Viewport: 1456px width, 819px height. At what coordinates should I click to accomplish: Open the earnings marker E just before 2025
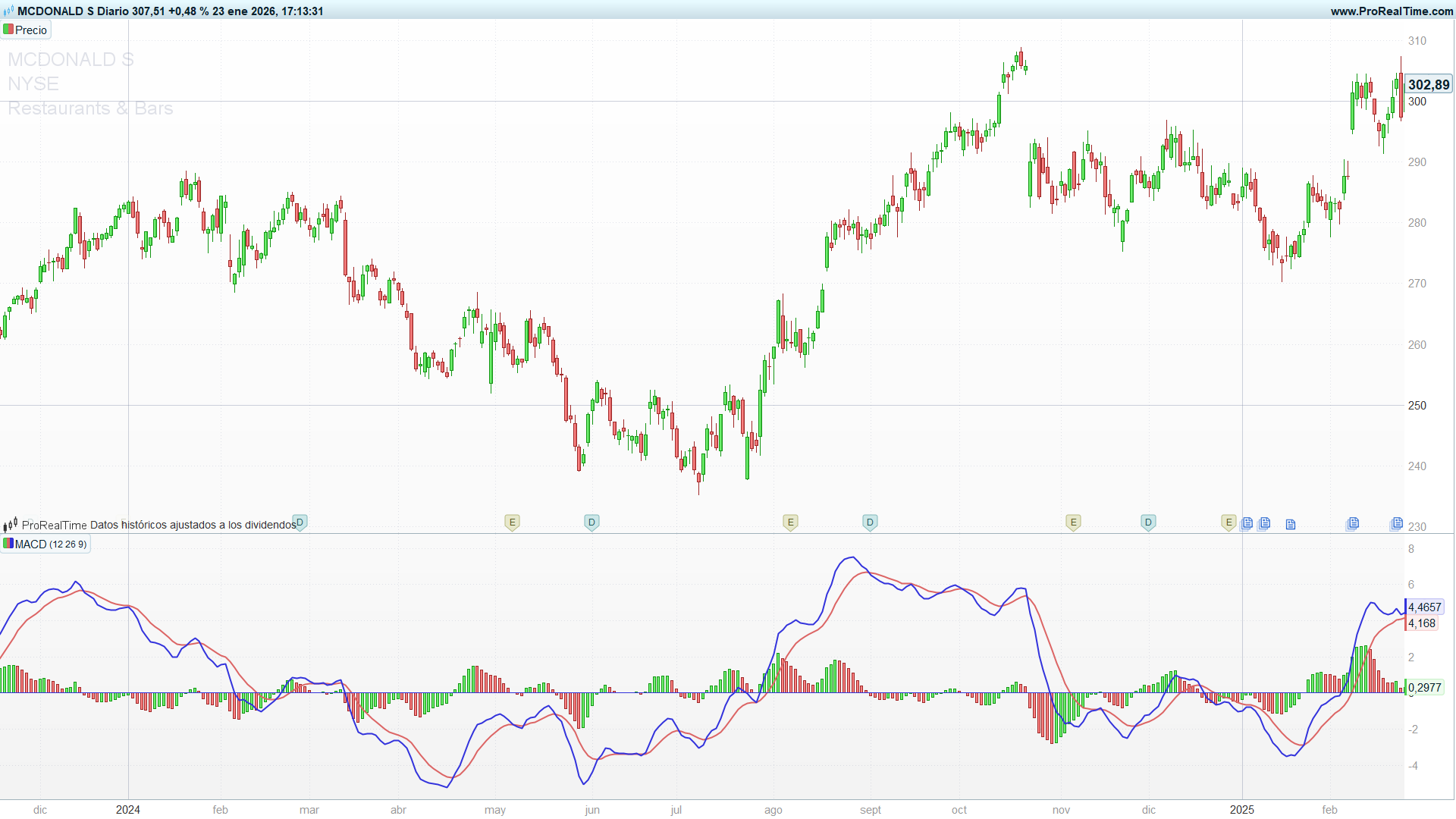pyautogui.click(x=1229, y=522)
